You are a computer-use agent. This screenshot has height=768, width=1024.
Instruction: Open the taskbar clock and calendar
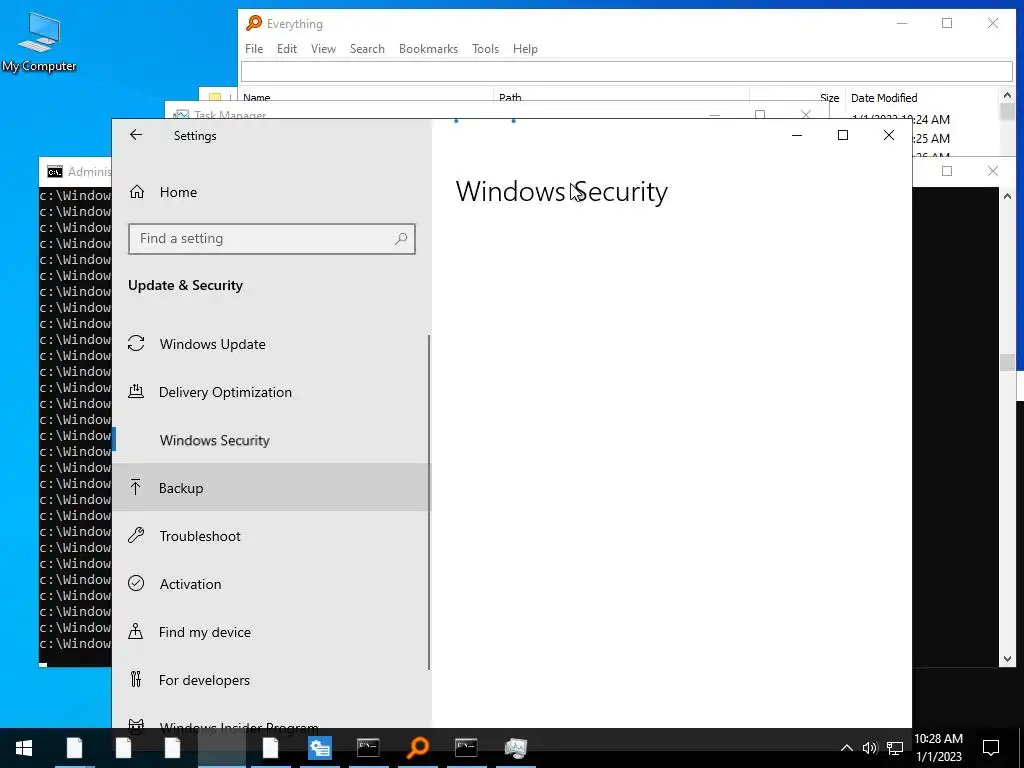click(938, 748)
